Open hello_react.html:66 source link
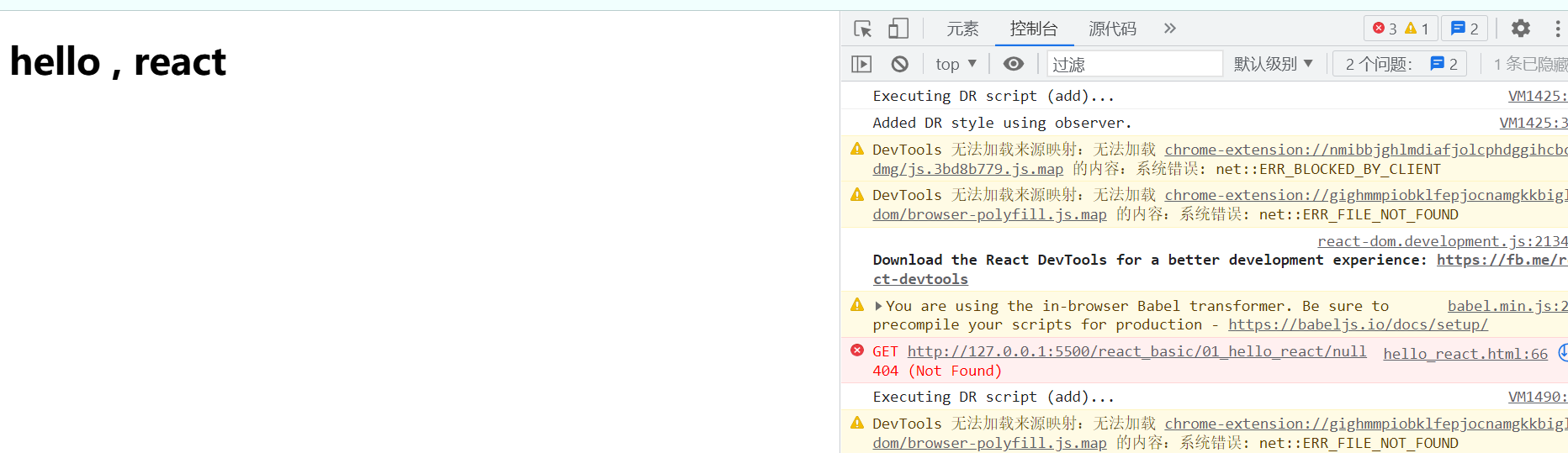The height and width of the screenshot is (453, 1568). pos(1465,354)
